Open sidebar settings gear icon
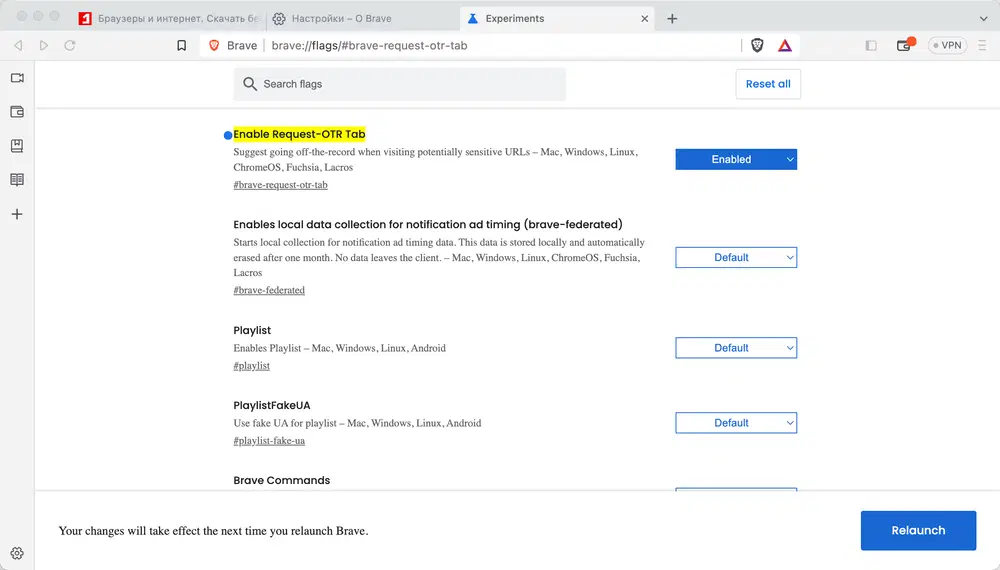1000x570 pixels. coord(17,553)
